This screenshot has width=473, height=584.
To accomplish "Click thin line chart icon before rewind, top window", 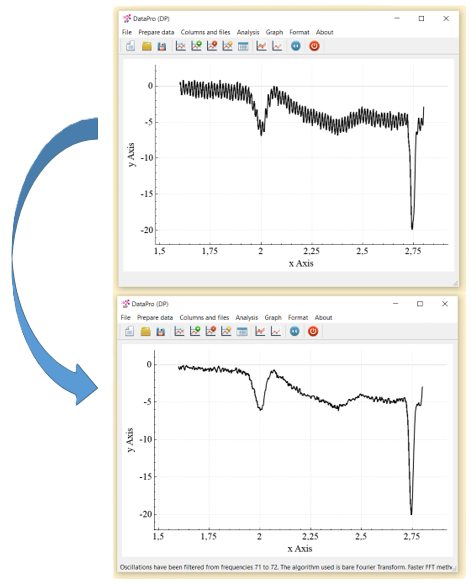I will point(277,46).
